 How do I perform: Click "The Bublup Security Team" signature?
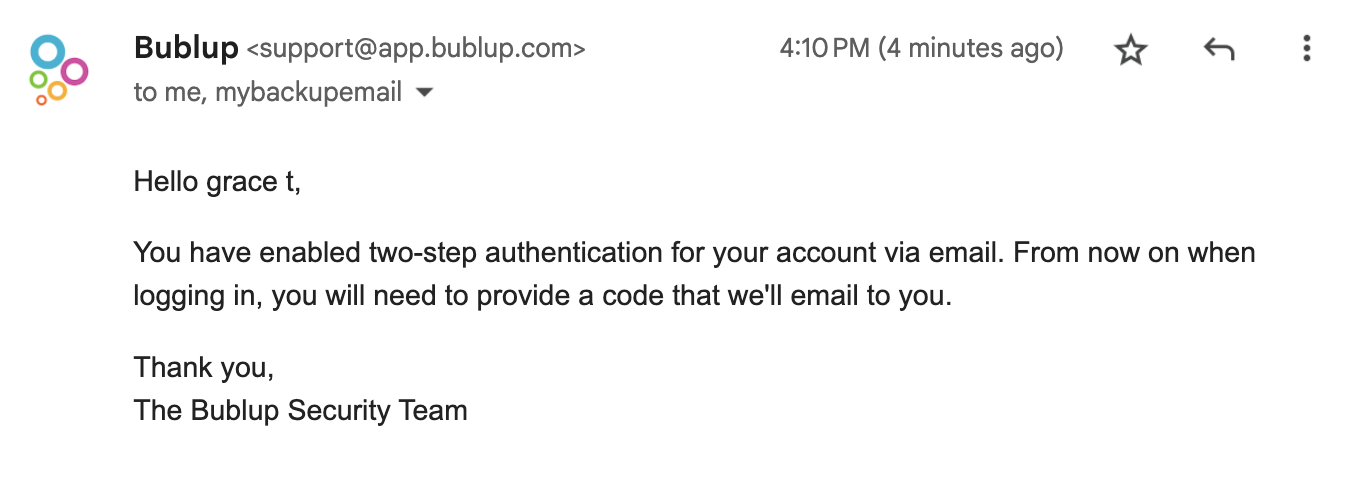tap(301, 410)
